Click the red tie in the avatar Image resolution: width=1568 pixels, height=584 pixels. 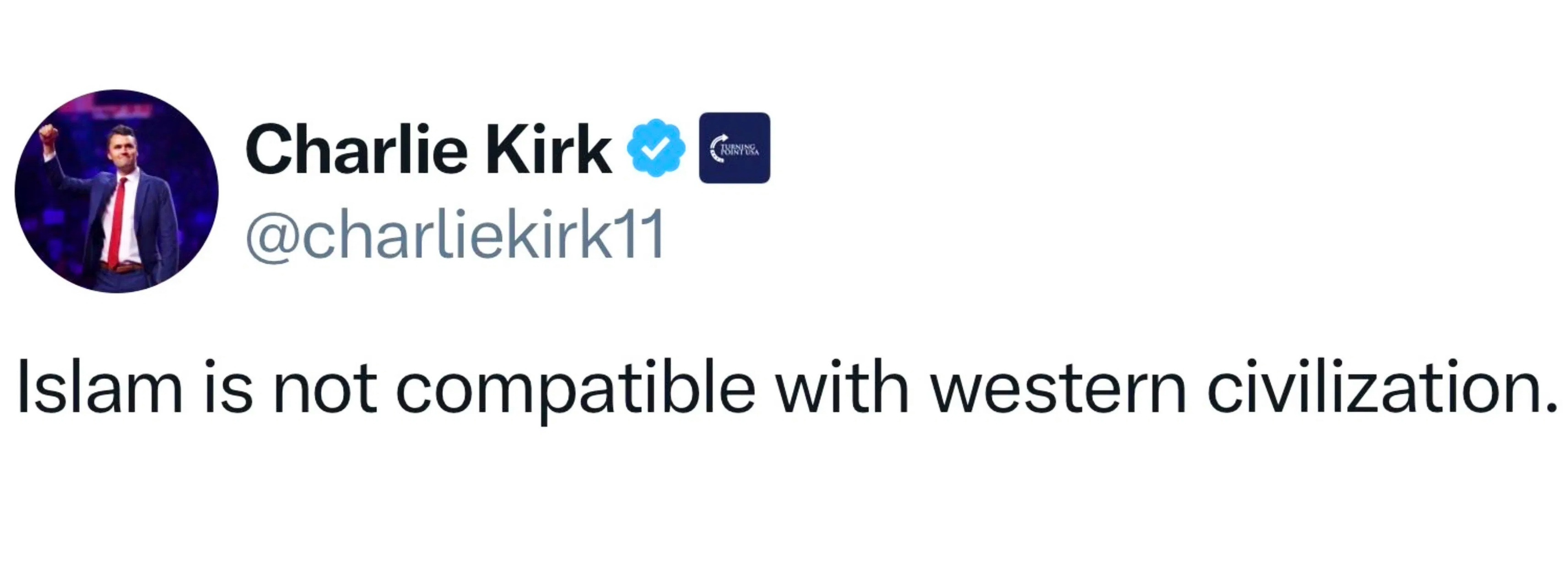[x=117, y=219]
